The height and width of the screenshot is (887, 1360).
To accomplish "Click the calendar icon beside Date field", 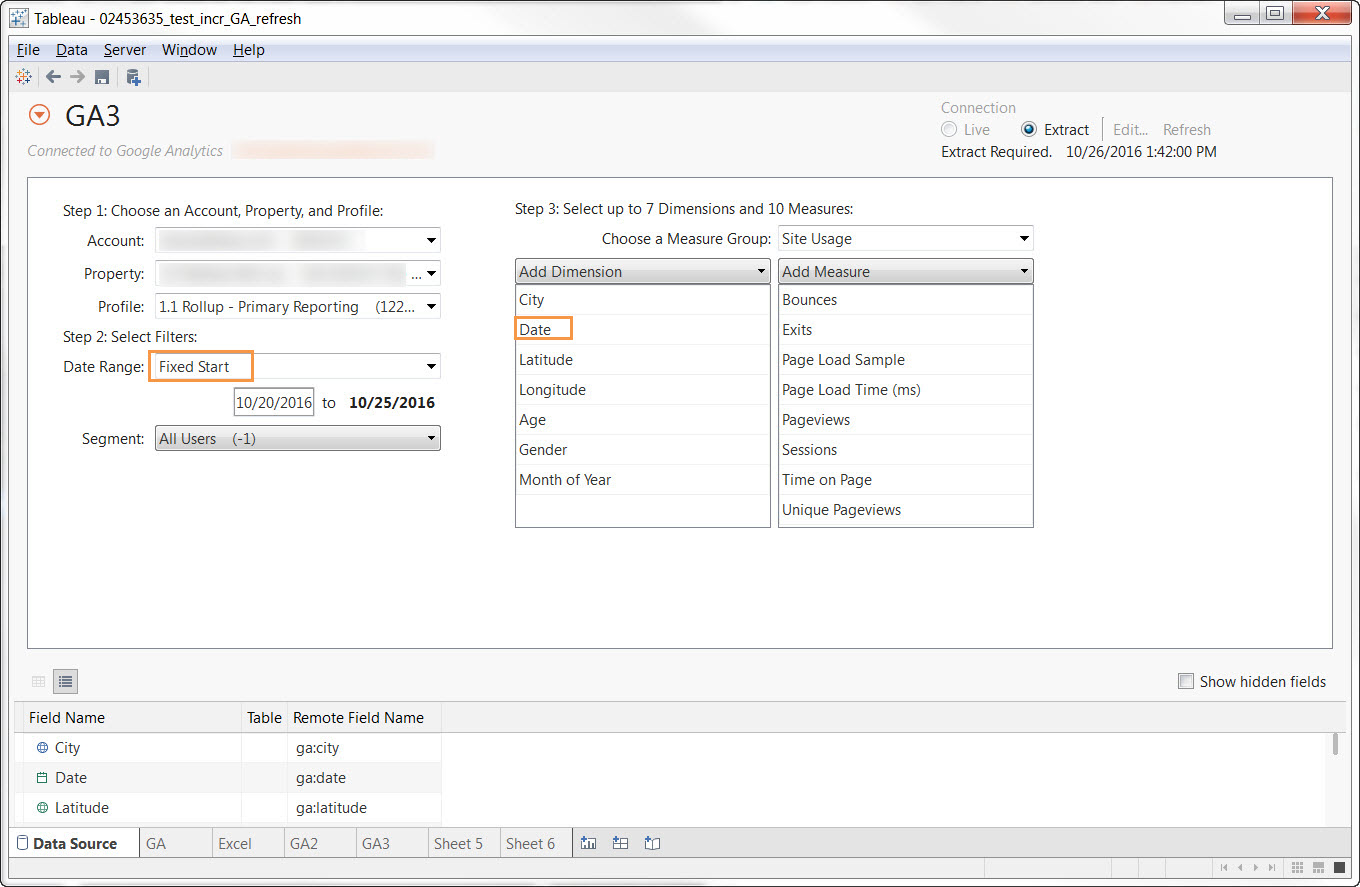I will point(42,777).
